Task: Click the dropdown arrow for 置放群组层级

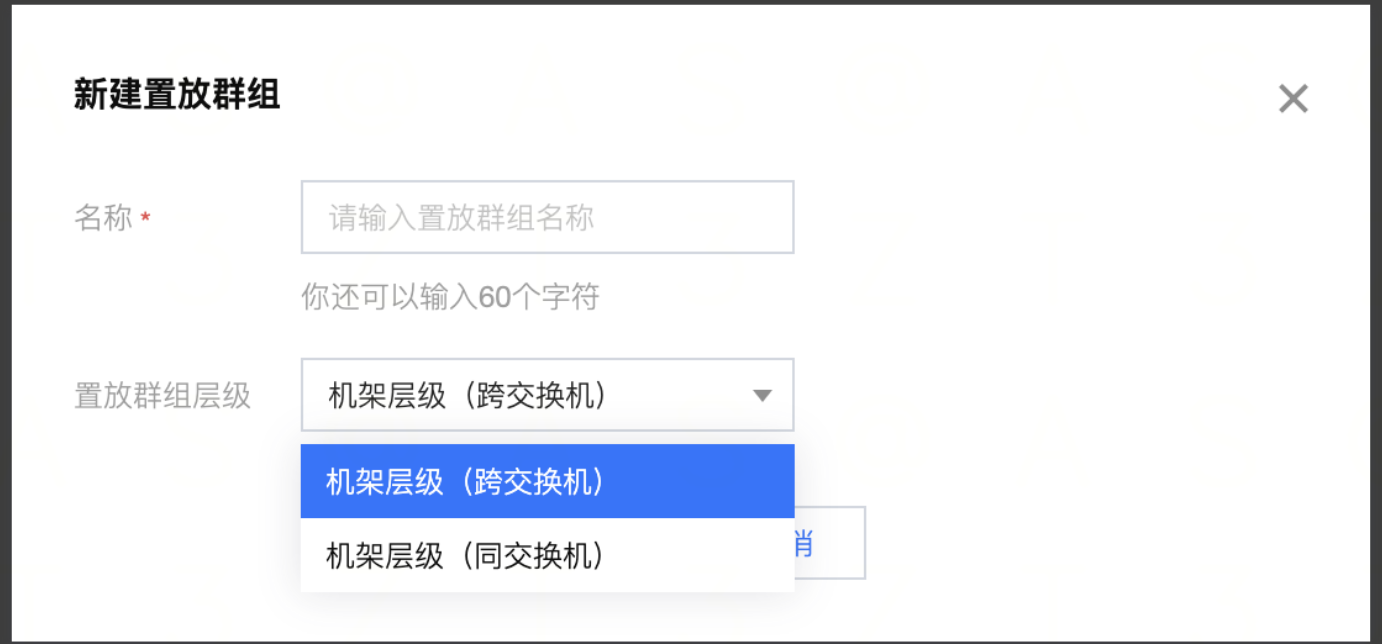Action: click(762, 396)
